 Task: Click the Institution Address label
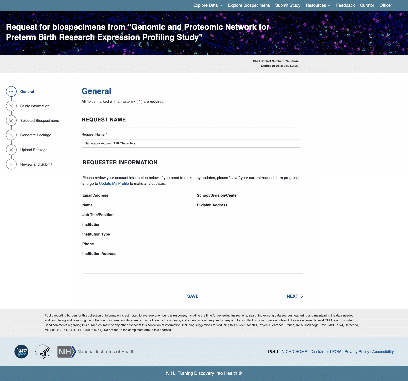click(x=99, y=254)
